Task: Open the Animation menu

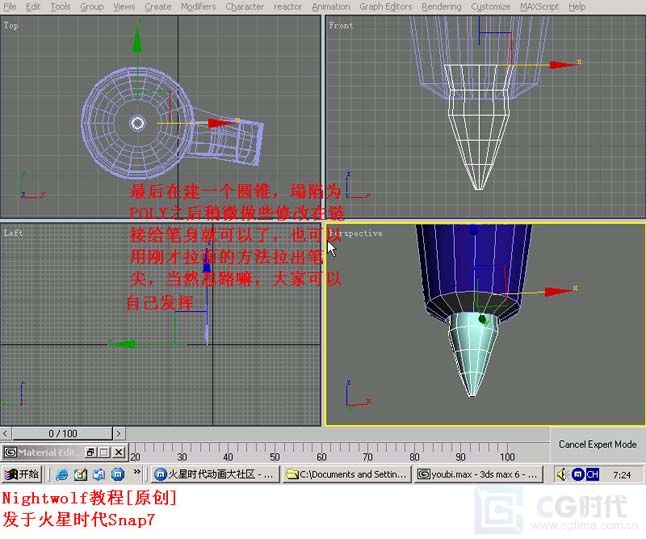Action: [331, 7]
